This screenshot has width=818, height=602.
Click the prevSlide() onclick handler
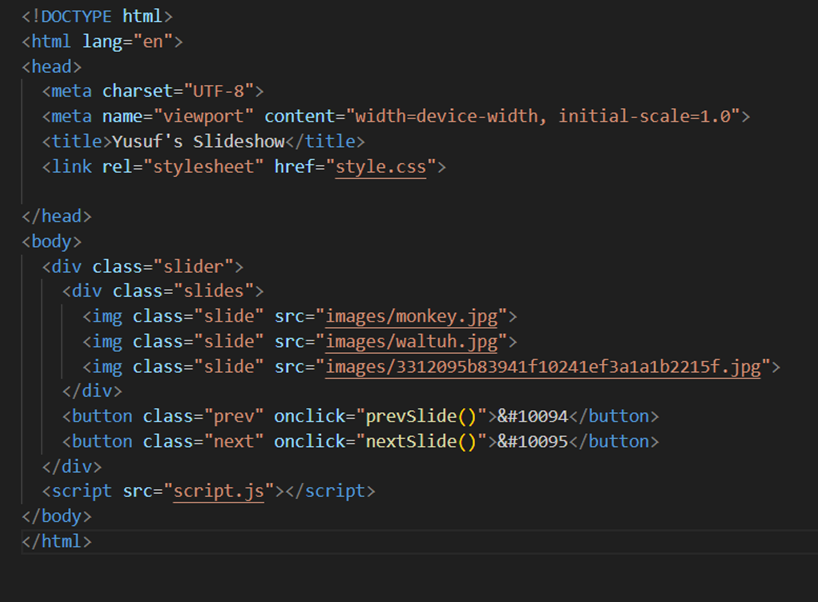click(414, 416)
